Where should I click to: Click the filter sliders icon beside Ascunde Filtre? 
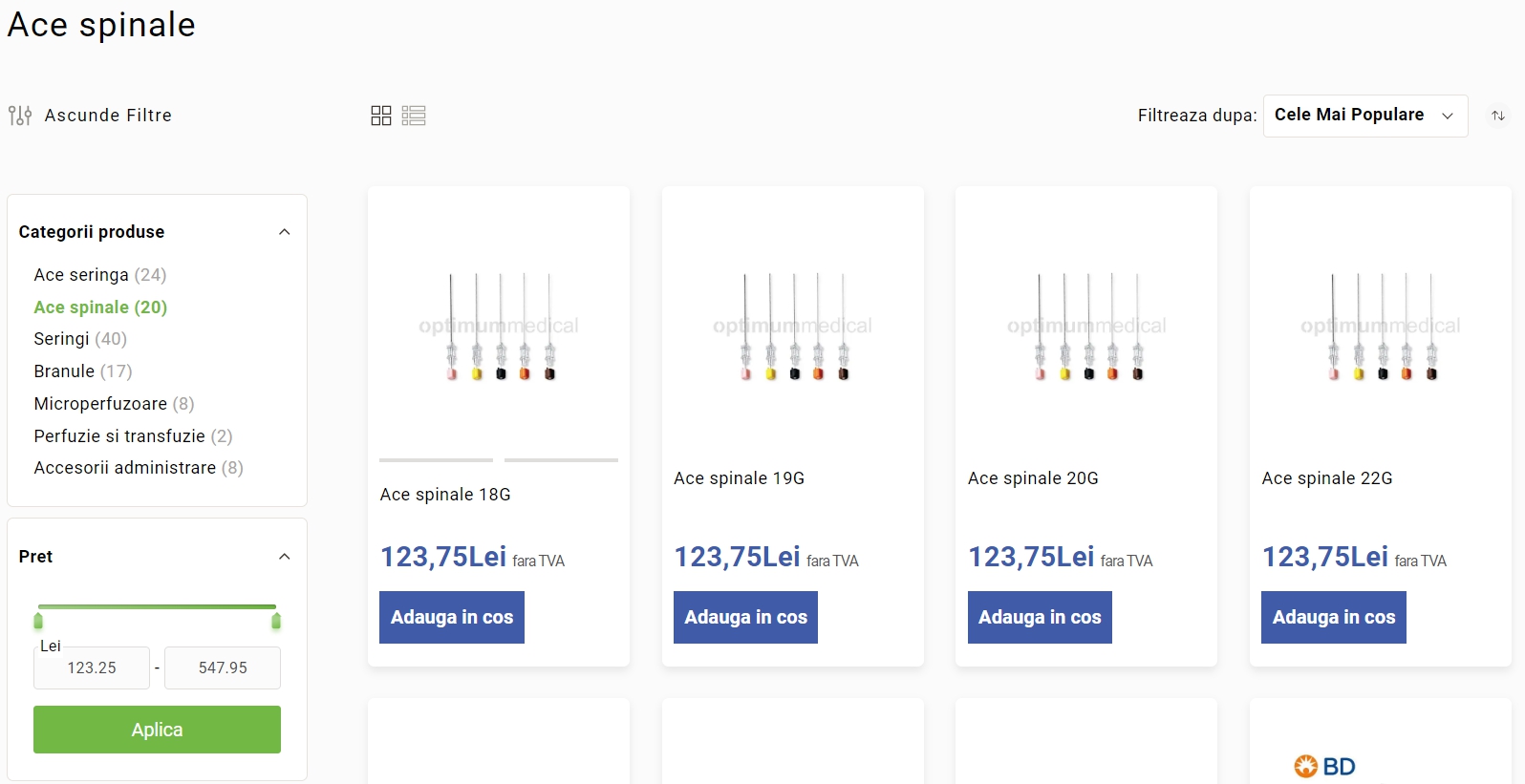20,116
